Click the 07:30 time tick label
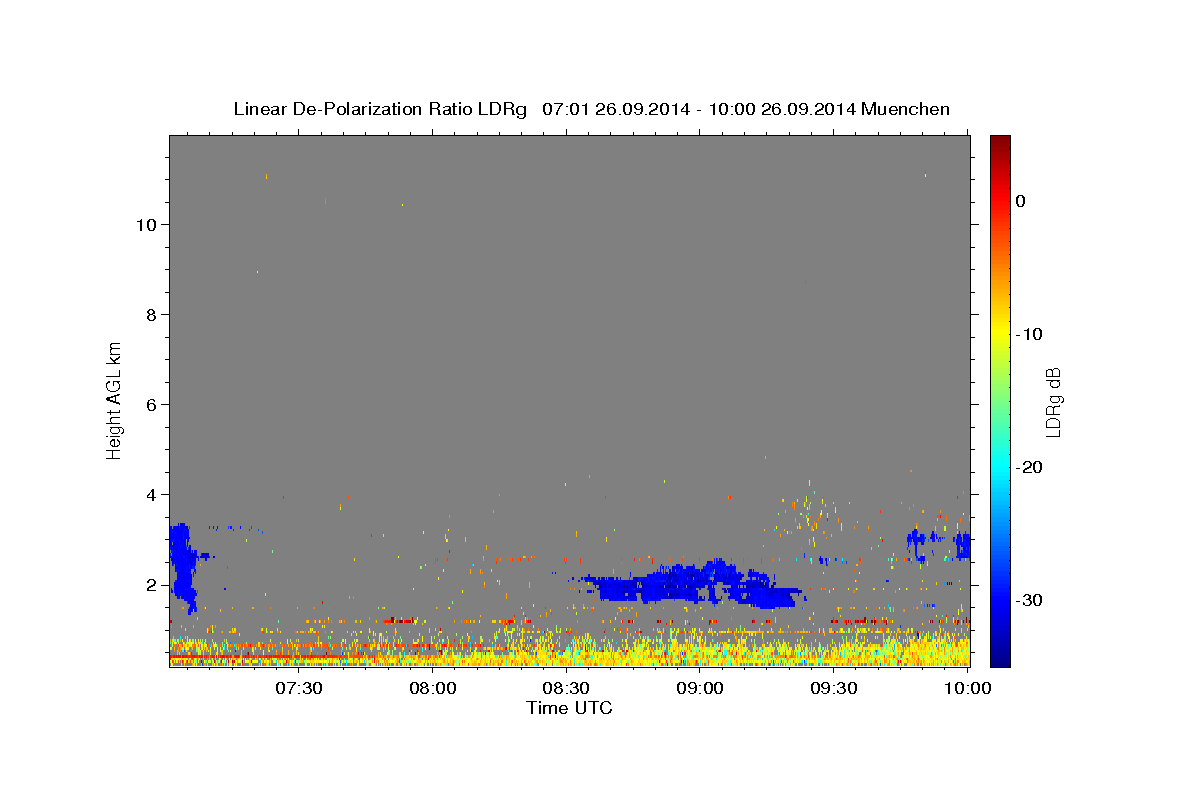The image size is (1200, 800). (x=298, y=688)
